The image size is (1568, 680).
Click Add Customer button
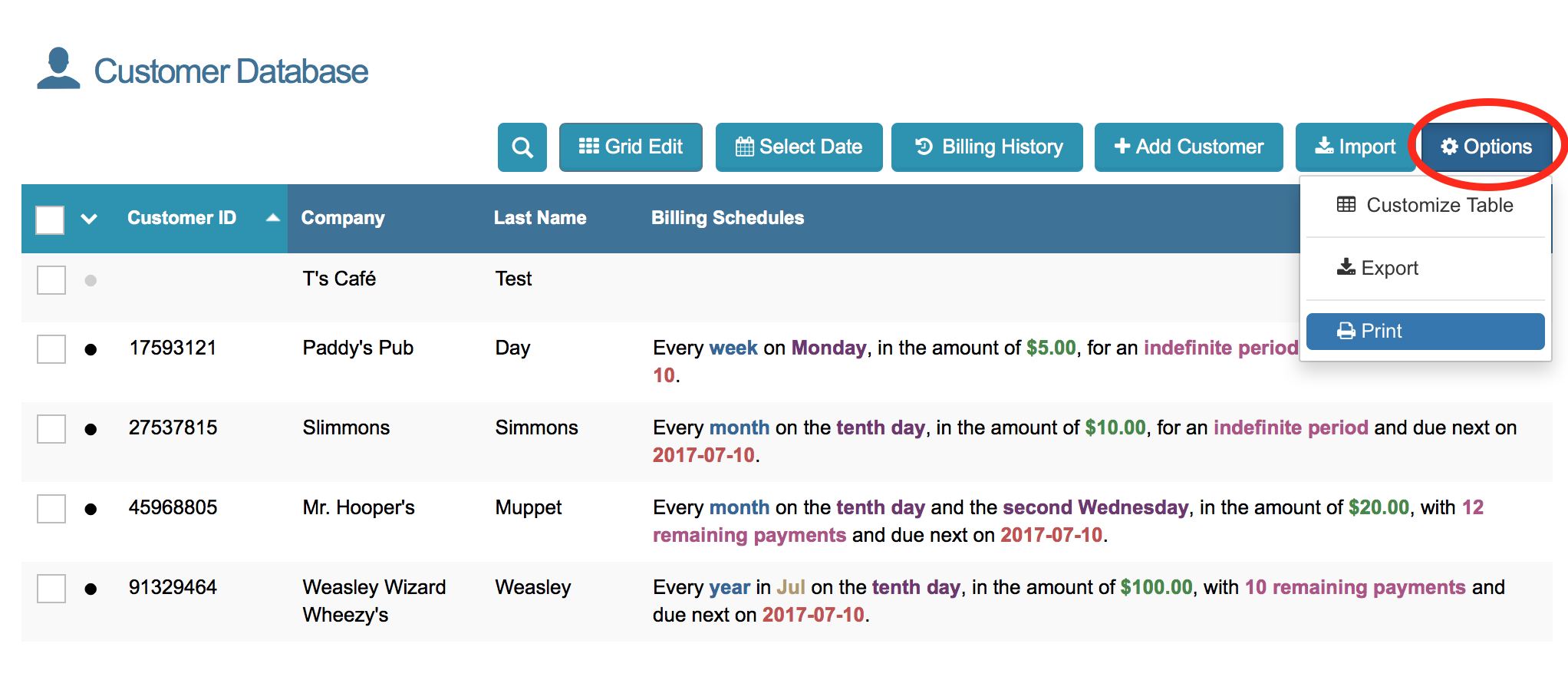(1188, 147)
